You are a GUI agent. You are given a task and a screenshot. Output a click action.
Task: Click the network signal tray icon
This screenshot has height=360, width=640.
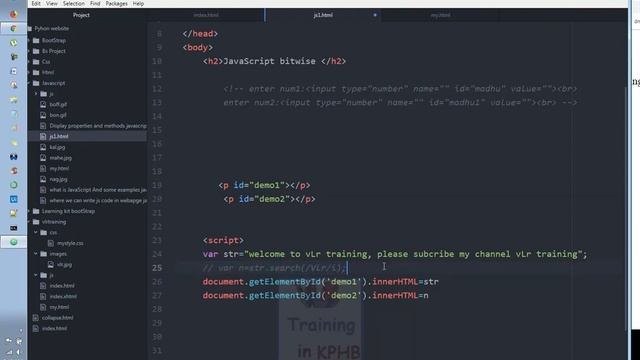click(9, 352)
